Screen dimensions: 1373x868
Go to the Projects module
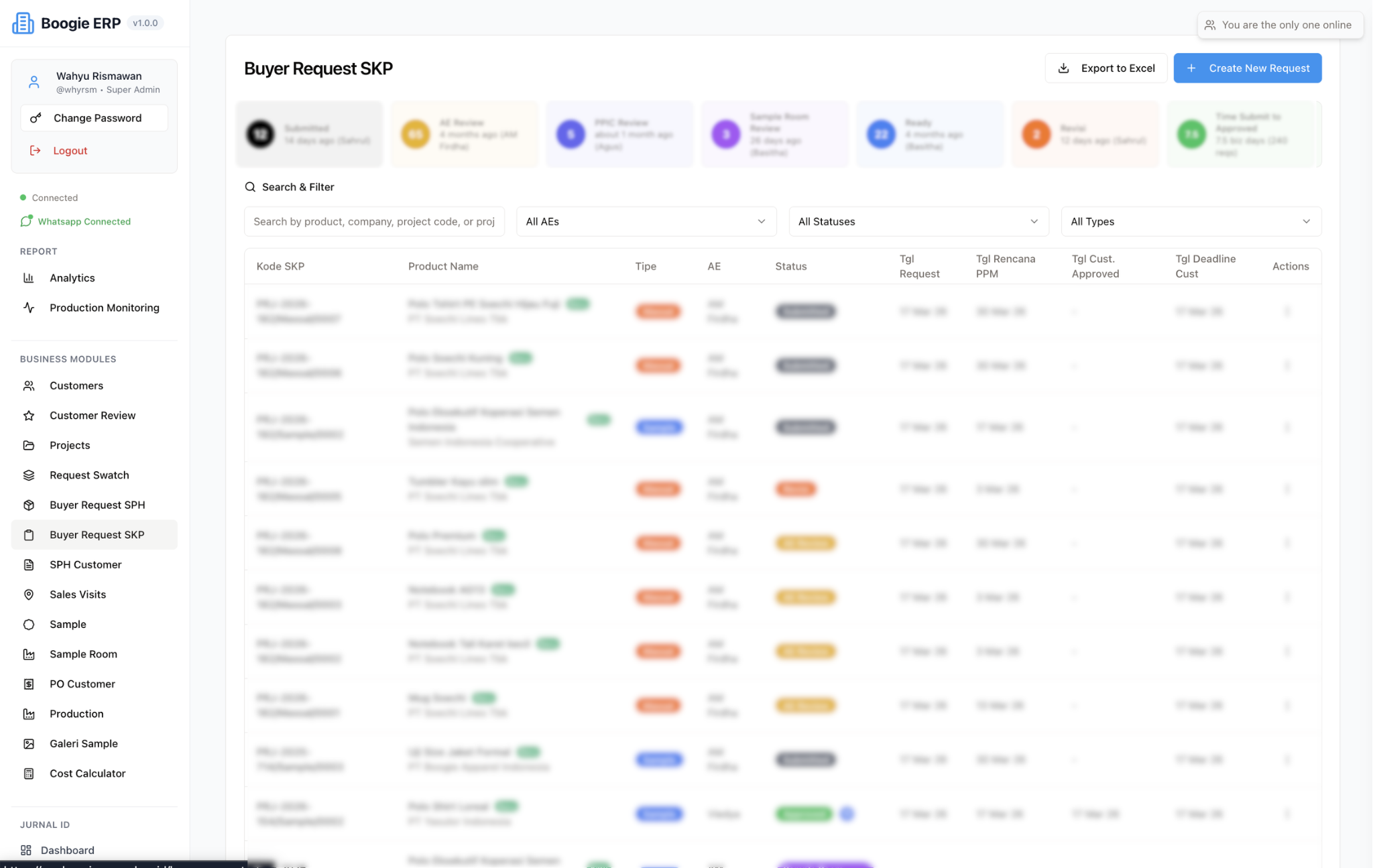(x=70, y=445)
